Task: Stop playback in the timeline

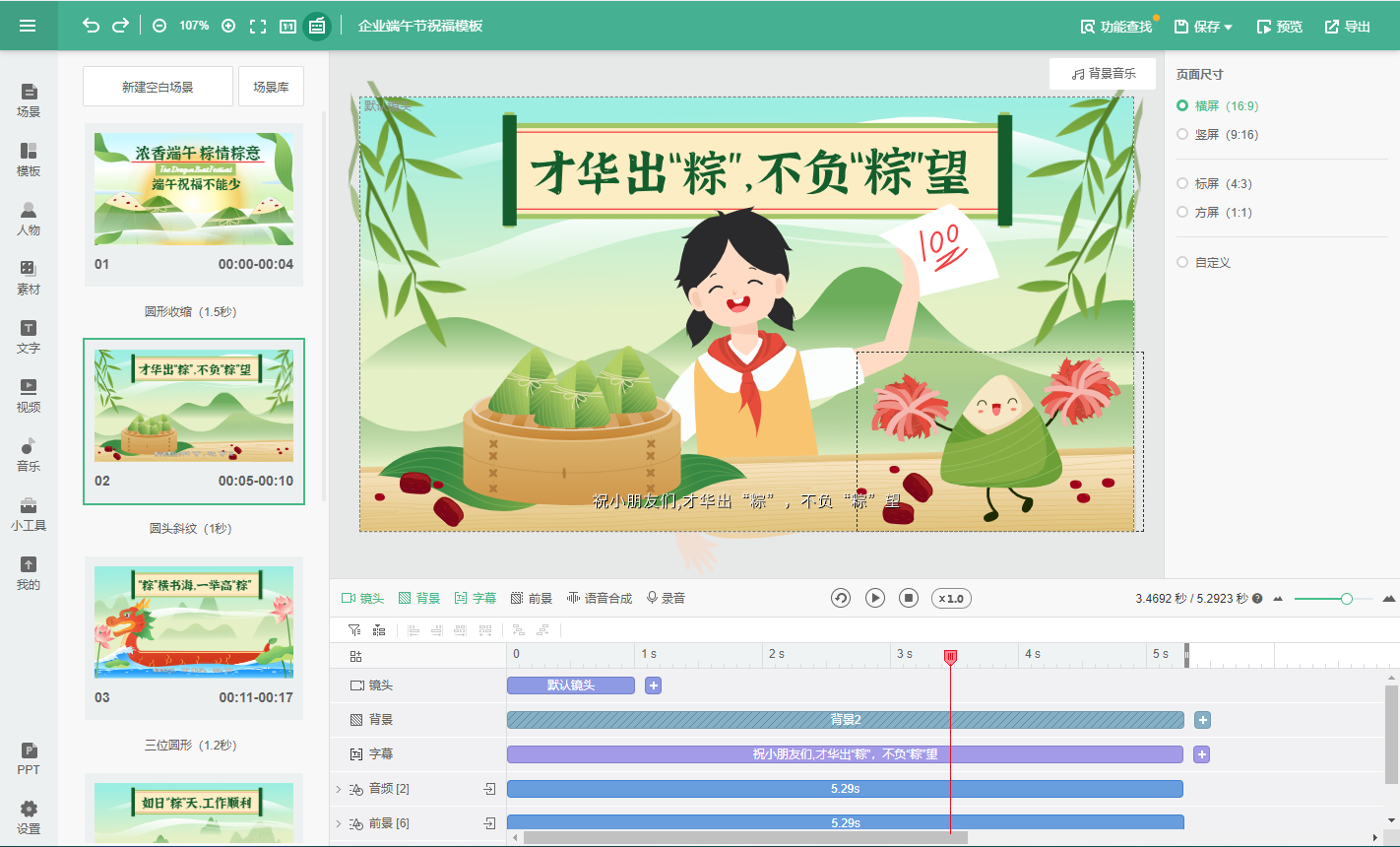Action: click(910, 598)
